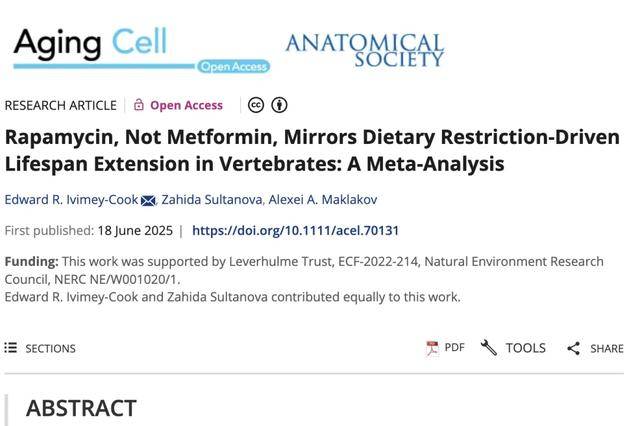
Task: Click the CC attribution person icon
Action: point(279,105)
